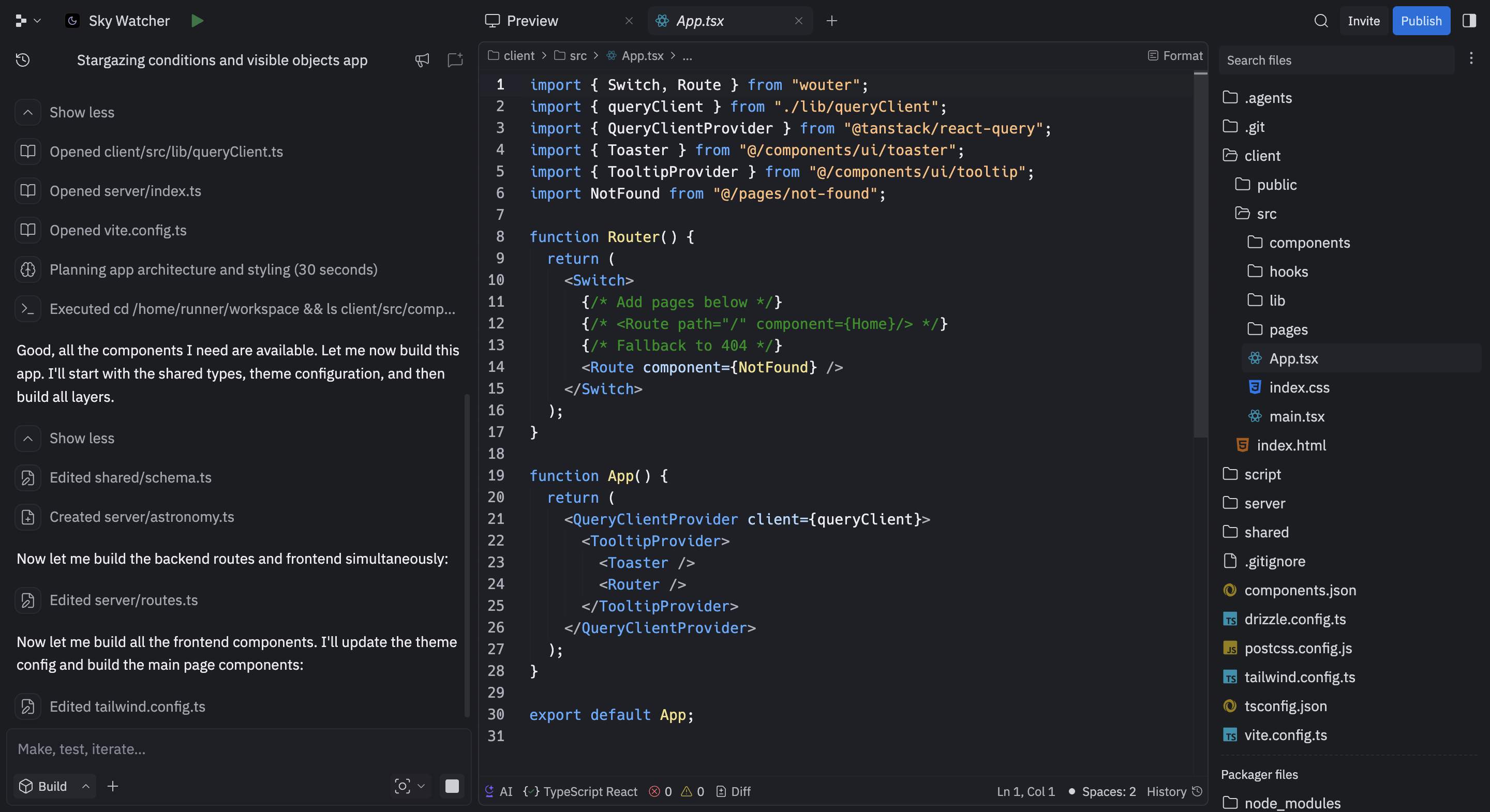Open the file tree three-dot menu

pyautogui.click(x=1471, y=58)
